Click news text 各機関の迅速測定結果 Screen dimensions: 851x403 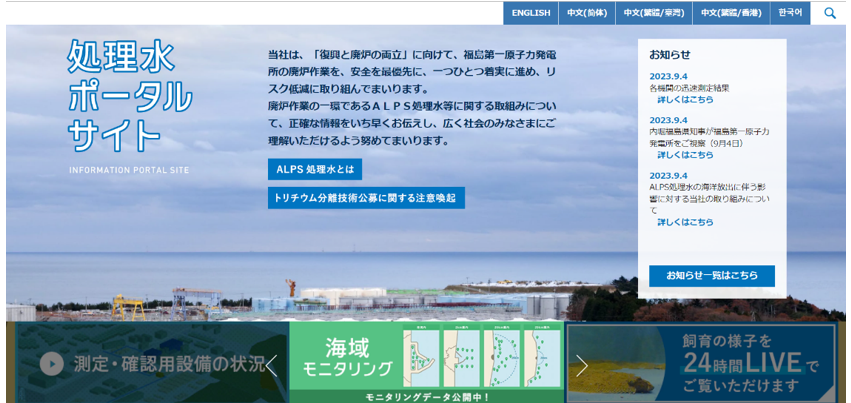(x=689, y=88)
